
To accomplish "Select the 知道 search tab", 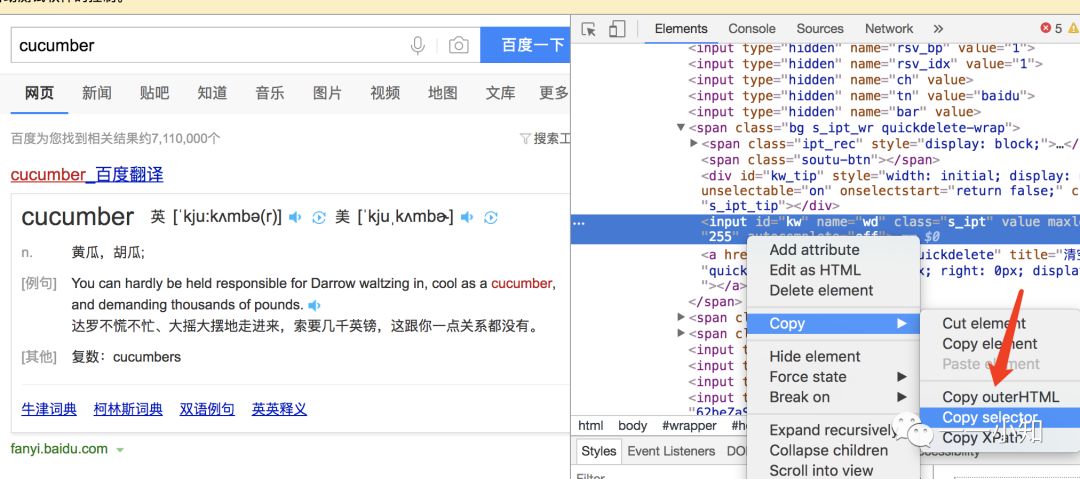I will (x=212, y=93).
